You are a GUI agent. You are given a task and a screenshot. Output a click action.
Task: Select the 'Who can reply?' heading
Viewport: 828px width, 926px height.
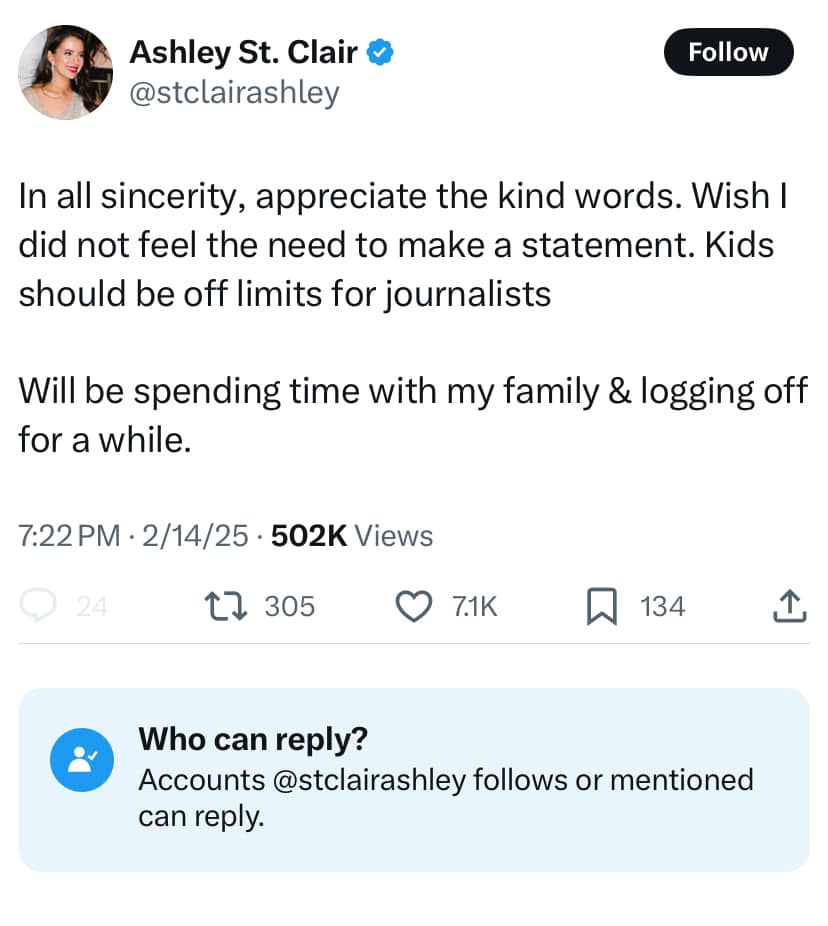[x=253, y=739]
